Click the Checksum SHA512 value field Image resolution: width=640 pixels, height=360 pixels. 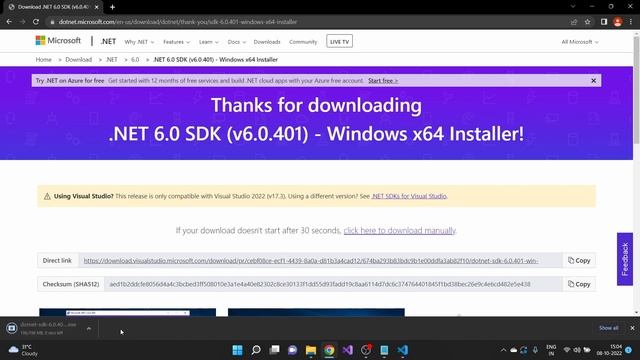coord(333,284)
